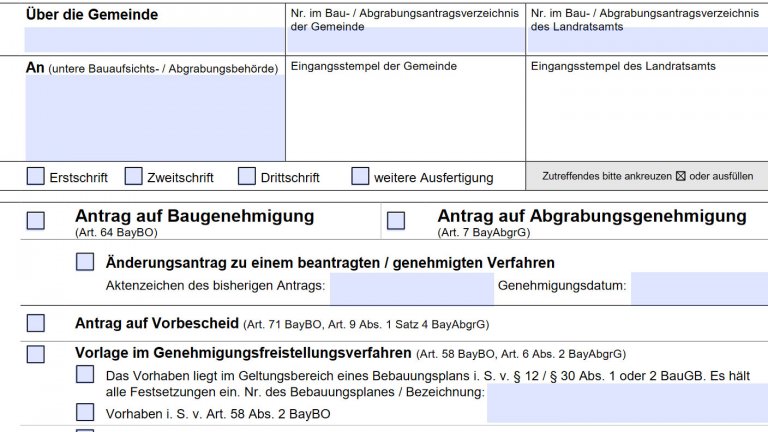Check the Geltungsbereich eines Bebauungsplans box
The width and height of the screenshot is (768, 432).
tap(85, 375)
